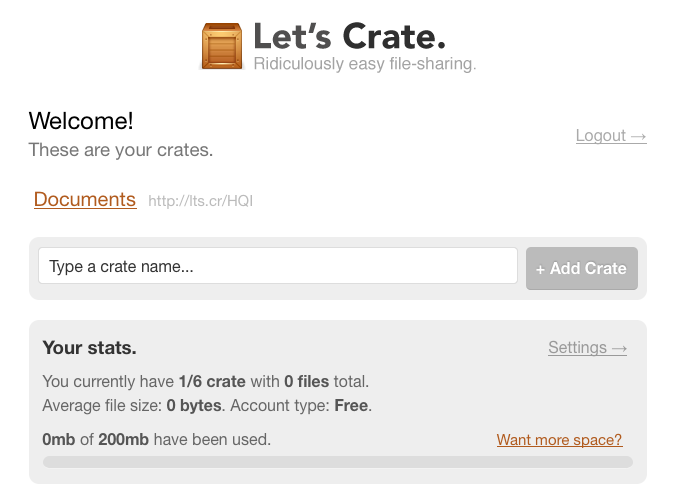The height and width of the screenshot is (499, 673).
Task: Click the "Free" account type text
Action: pos(352,406)
